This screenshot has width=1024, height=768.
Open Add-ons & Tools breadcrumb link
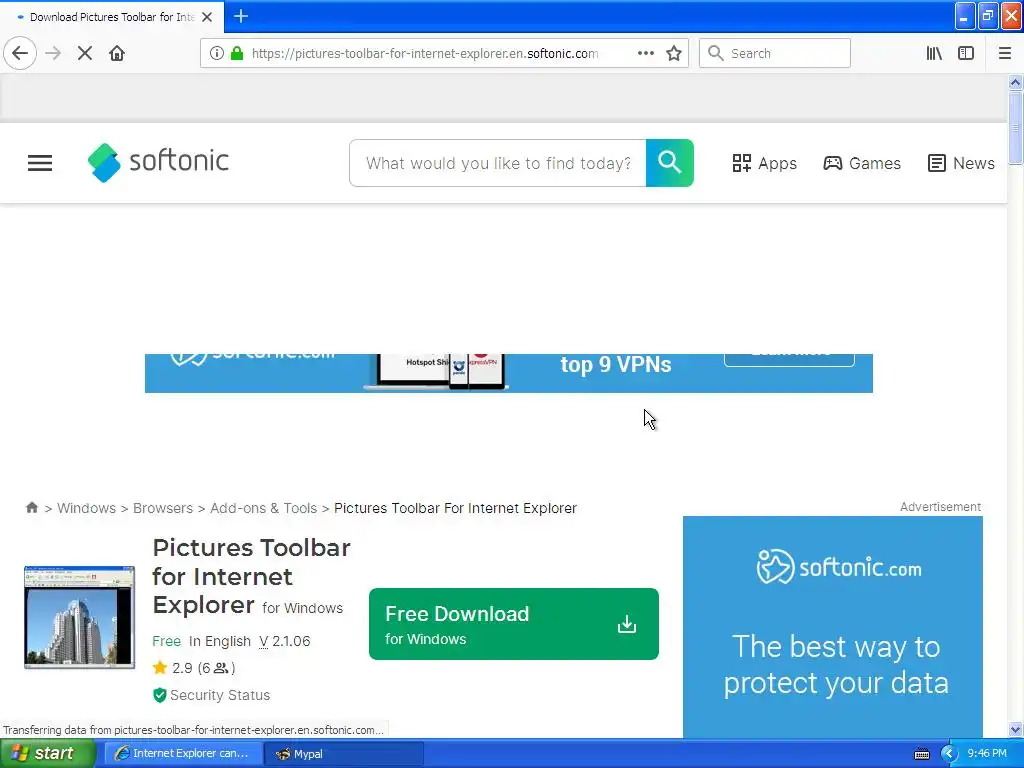pyautogui.click(x=263, y=508)
